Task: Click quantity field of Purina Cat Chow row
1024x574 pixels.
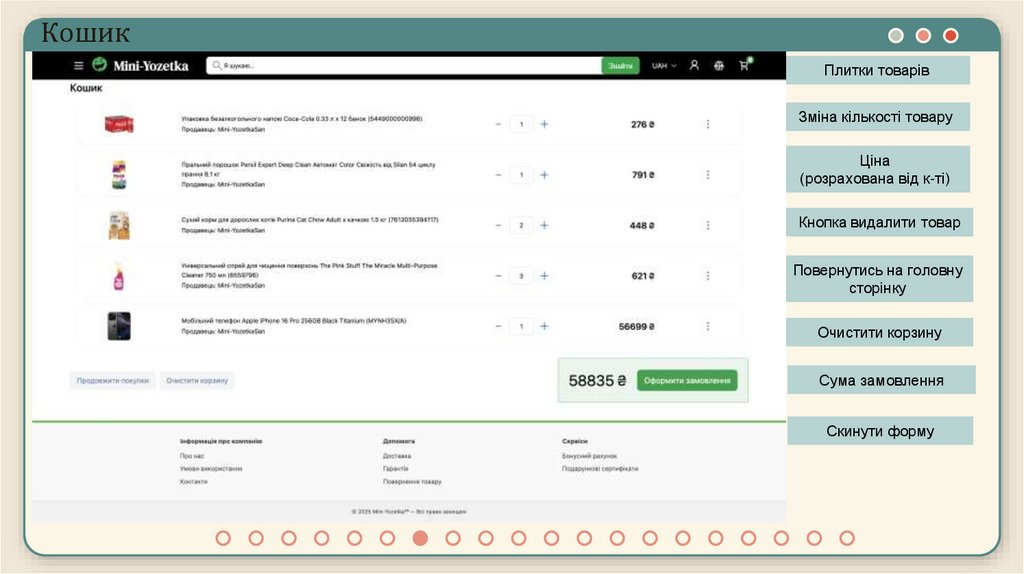Action: click(x=521, y=225)
